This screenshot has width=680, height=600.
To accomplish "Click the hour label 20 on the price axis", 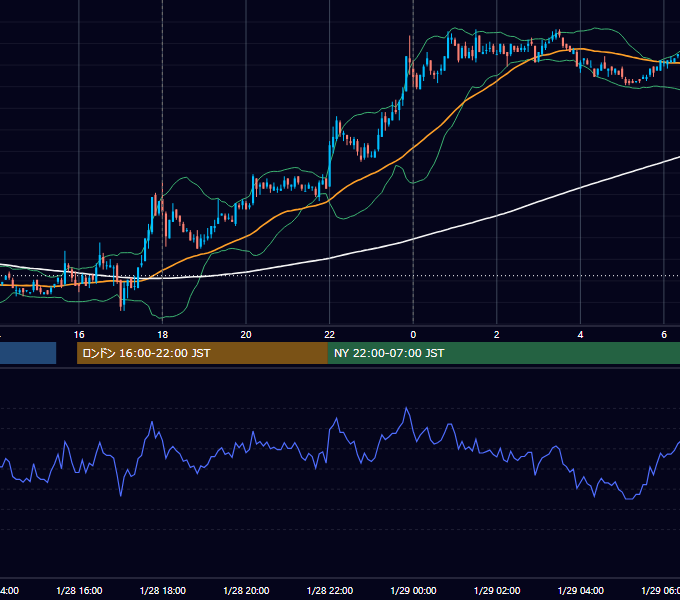I will (x=246, y=335).
